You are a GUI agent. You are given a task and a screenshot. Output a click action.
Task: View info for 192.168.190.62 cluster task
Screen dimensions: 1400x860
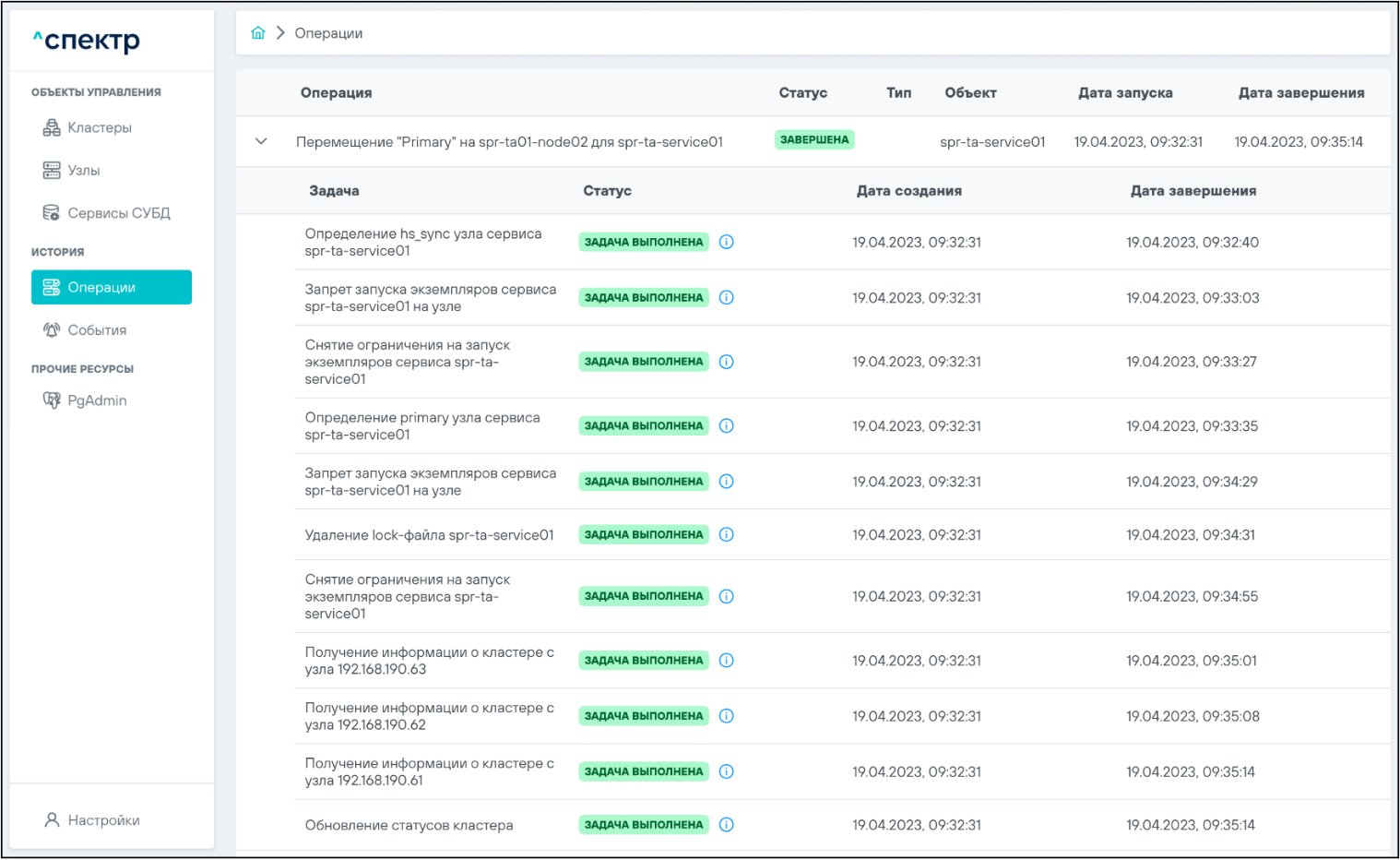pyautogui.click(x=727, y=716)
